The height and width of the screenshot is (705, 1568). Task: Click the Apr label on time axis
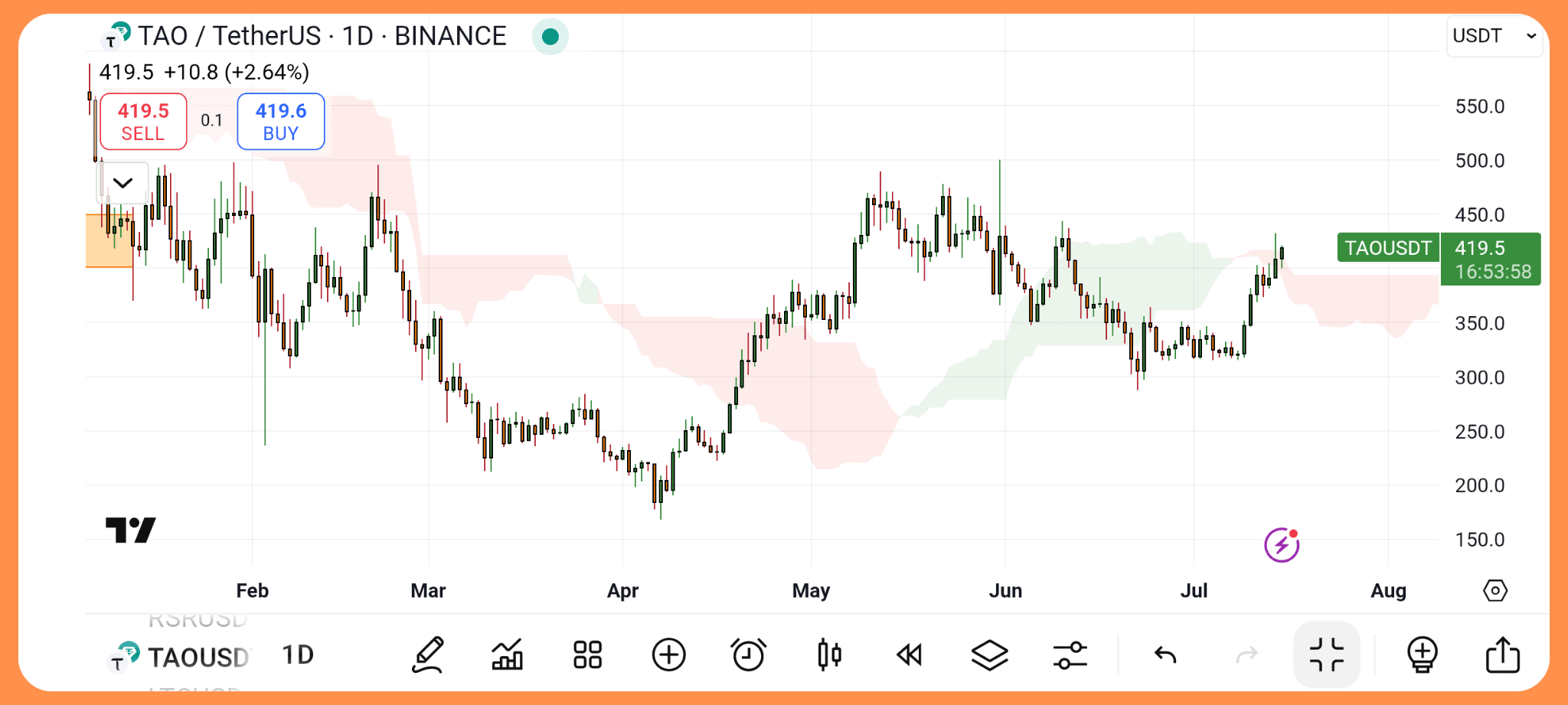pos(622,591)
